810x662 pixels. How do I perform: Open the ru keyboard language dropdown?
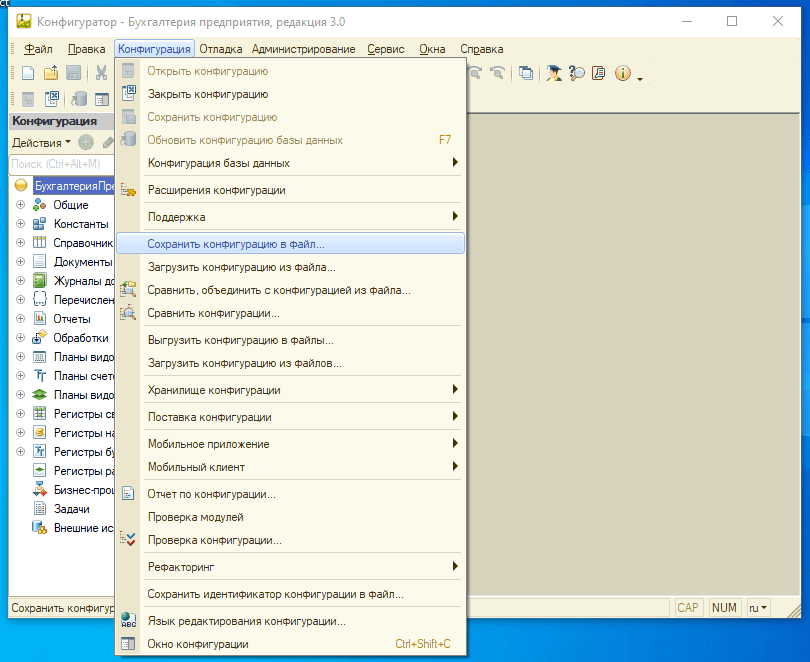759,608
